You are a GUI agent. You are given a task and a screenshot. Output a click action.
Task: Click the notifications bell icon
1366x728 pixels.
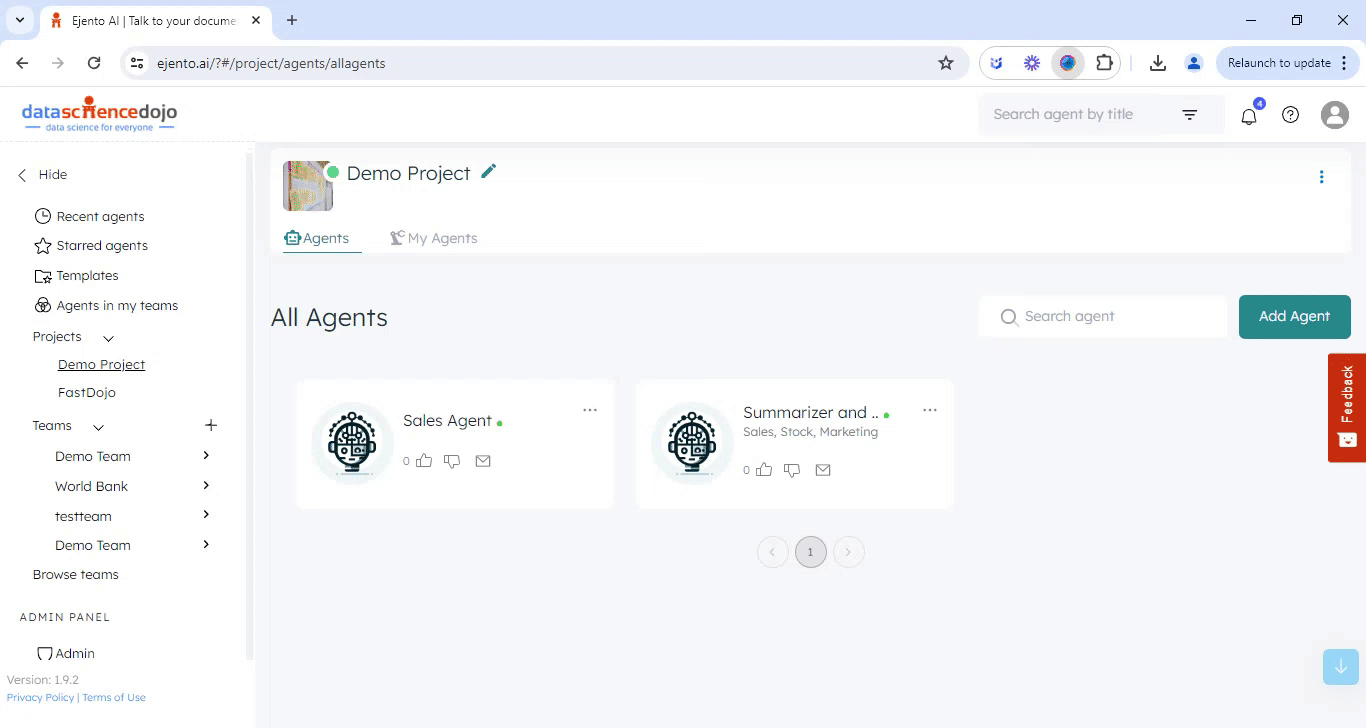tap(1249, 116)
